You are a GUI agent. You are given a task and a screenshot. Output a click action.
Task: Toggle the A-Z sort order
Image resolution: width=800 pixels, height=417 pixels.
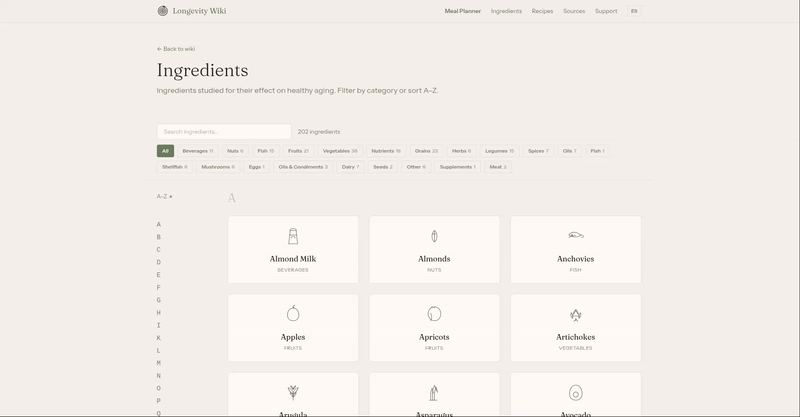[164, 197]
